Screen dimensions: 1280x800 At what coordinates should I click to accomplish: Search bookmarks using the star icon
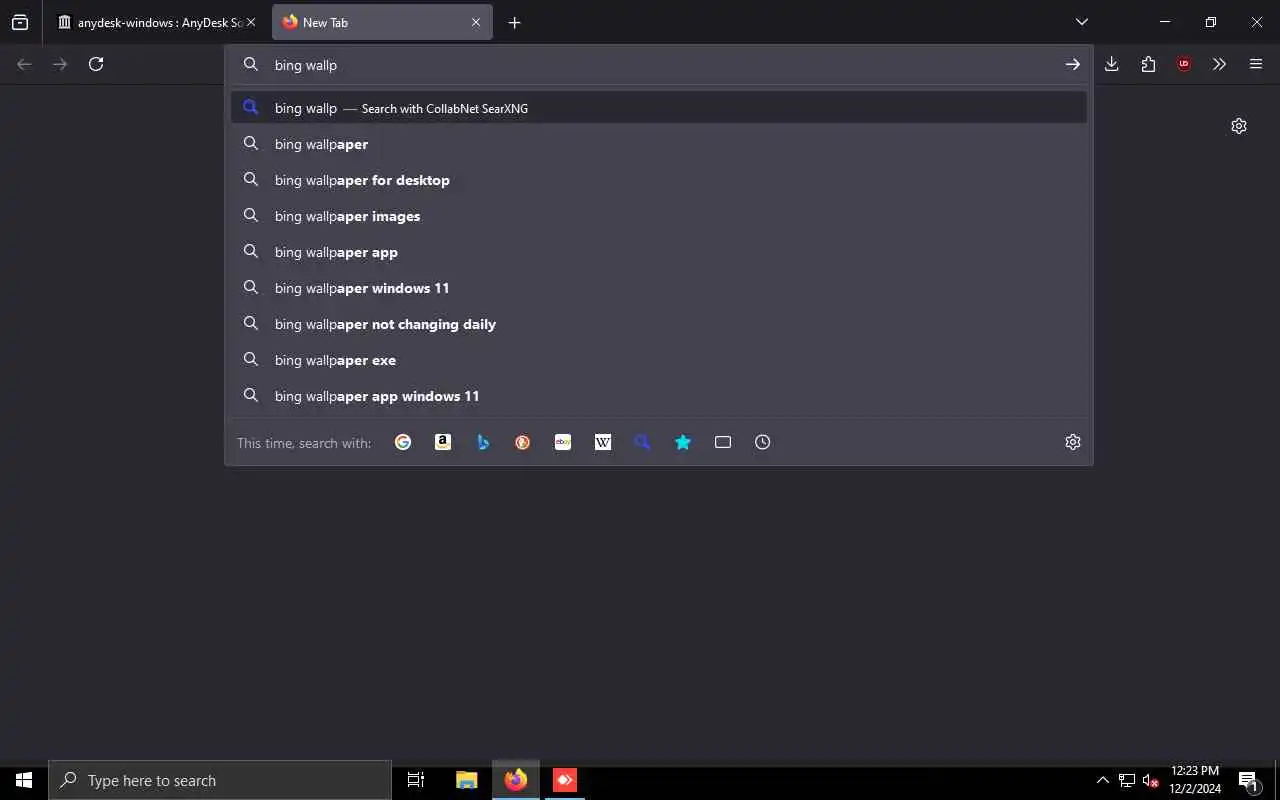[683, 442]
